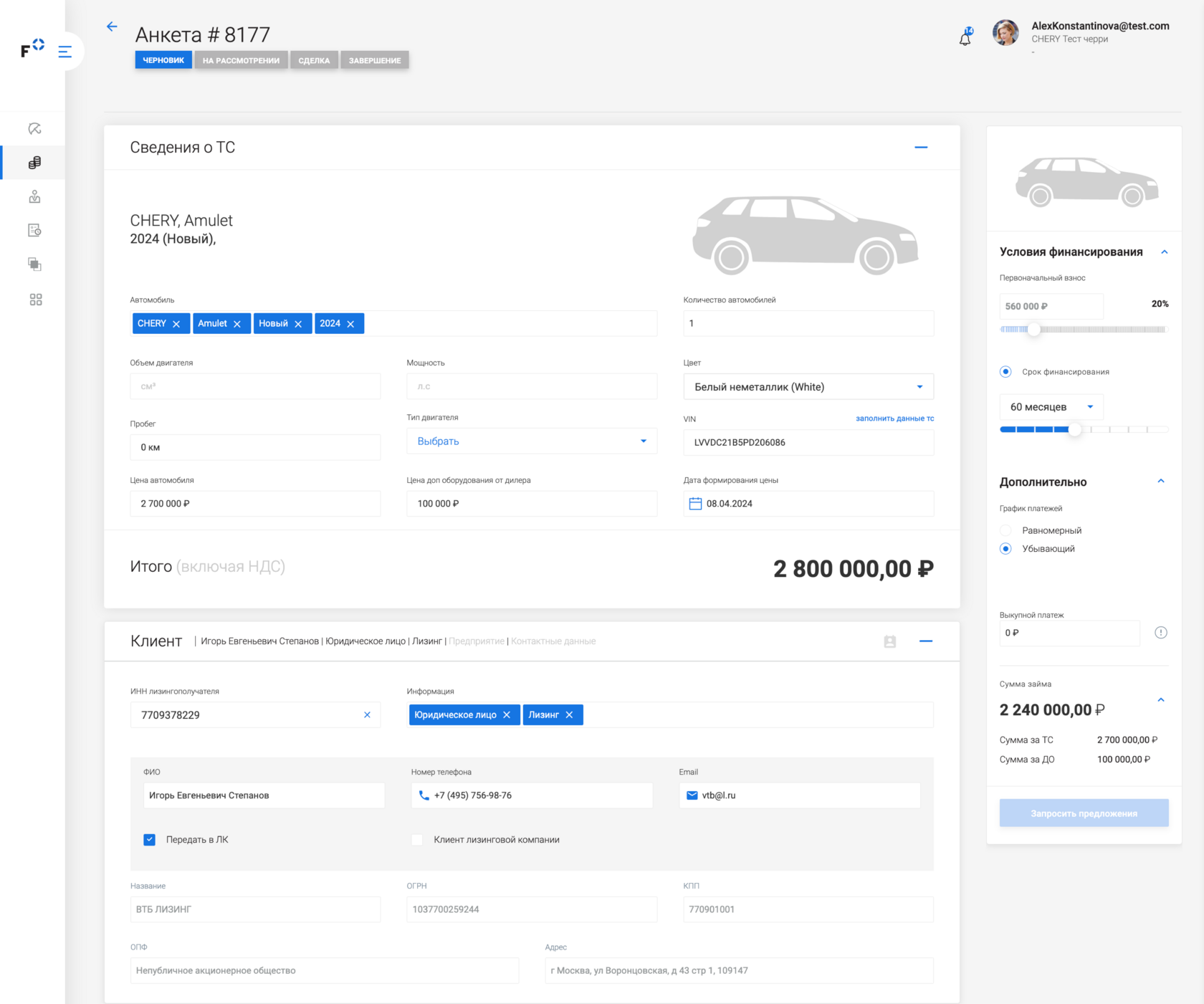
Task: Open the Цвет color dropdown
Action: (919, 387)
